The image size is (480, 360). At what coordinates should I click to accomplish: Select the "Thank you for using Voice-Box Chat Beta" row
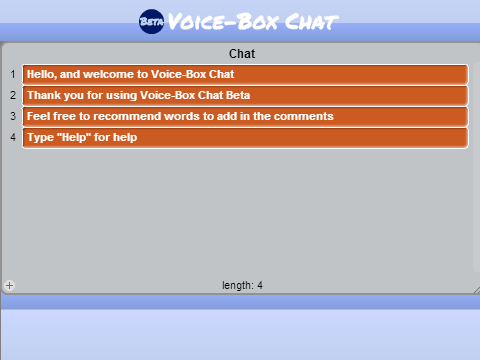click(245, 95)
